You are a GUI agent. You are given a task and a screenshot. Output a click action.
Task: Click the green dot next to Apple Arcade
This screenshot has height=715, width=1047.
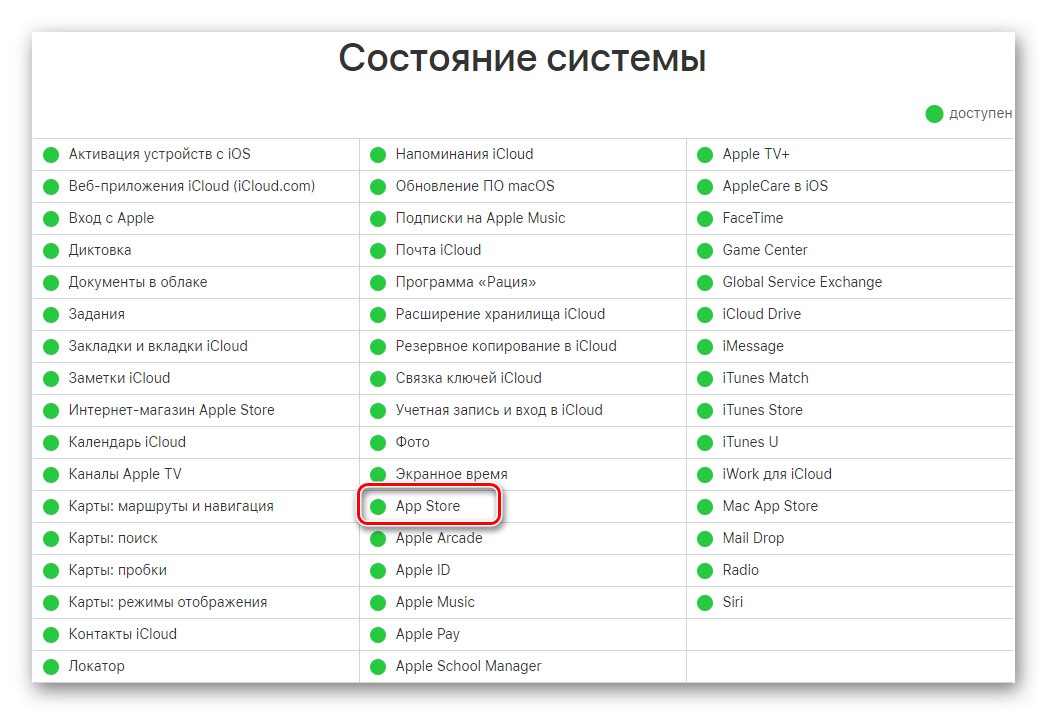379,538
